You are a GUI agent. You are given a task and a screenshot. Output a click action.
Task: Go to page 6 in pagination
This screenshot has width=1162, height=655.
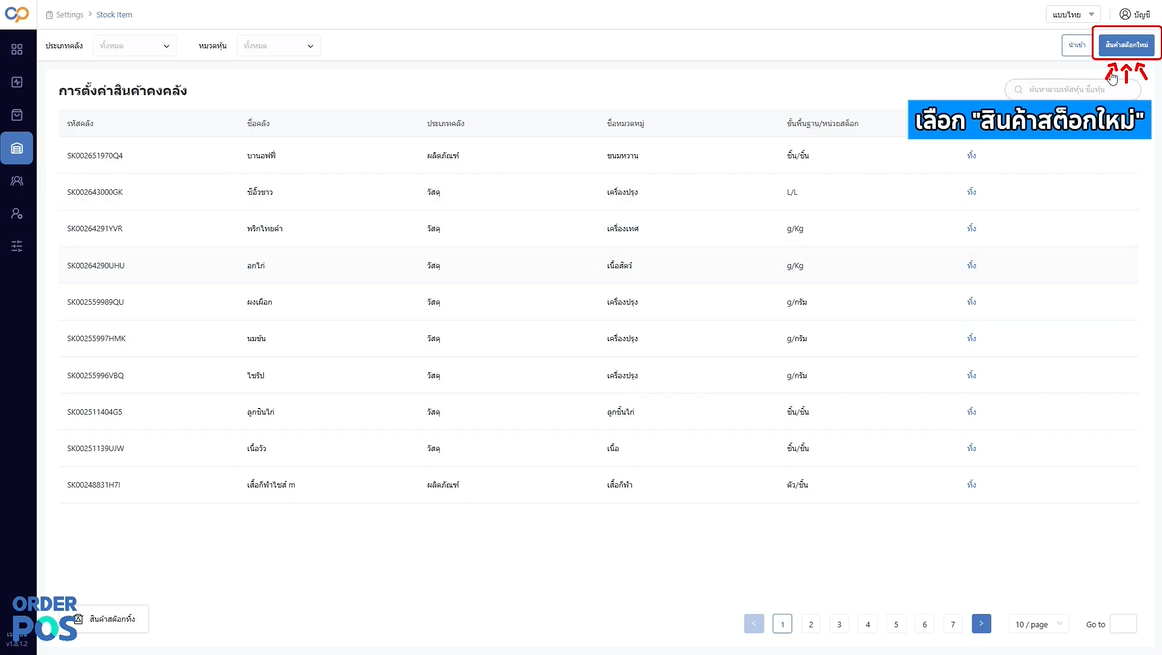click(x=924, y=624)
